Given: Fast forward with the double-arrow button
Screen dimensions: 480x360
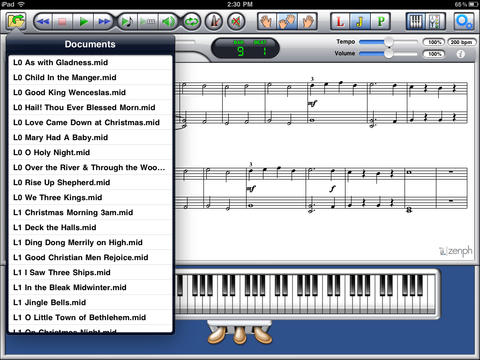Looking at the screenshot, I should [104, 22].
